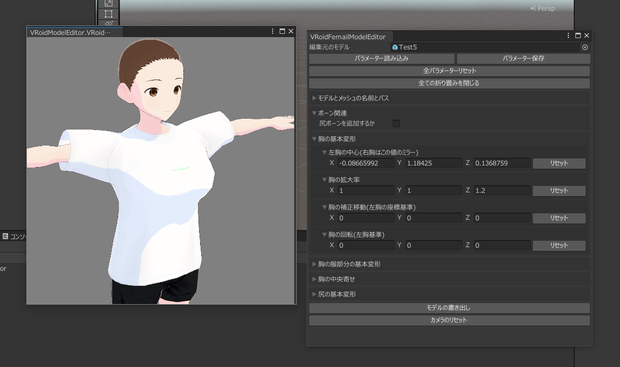Open the object picker beside Test5 field

pos(585,47)
